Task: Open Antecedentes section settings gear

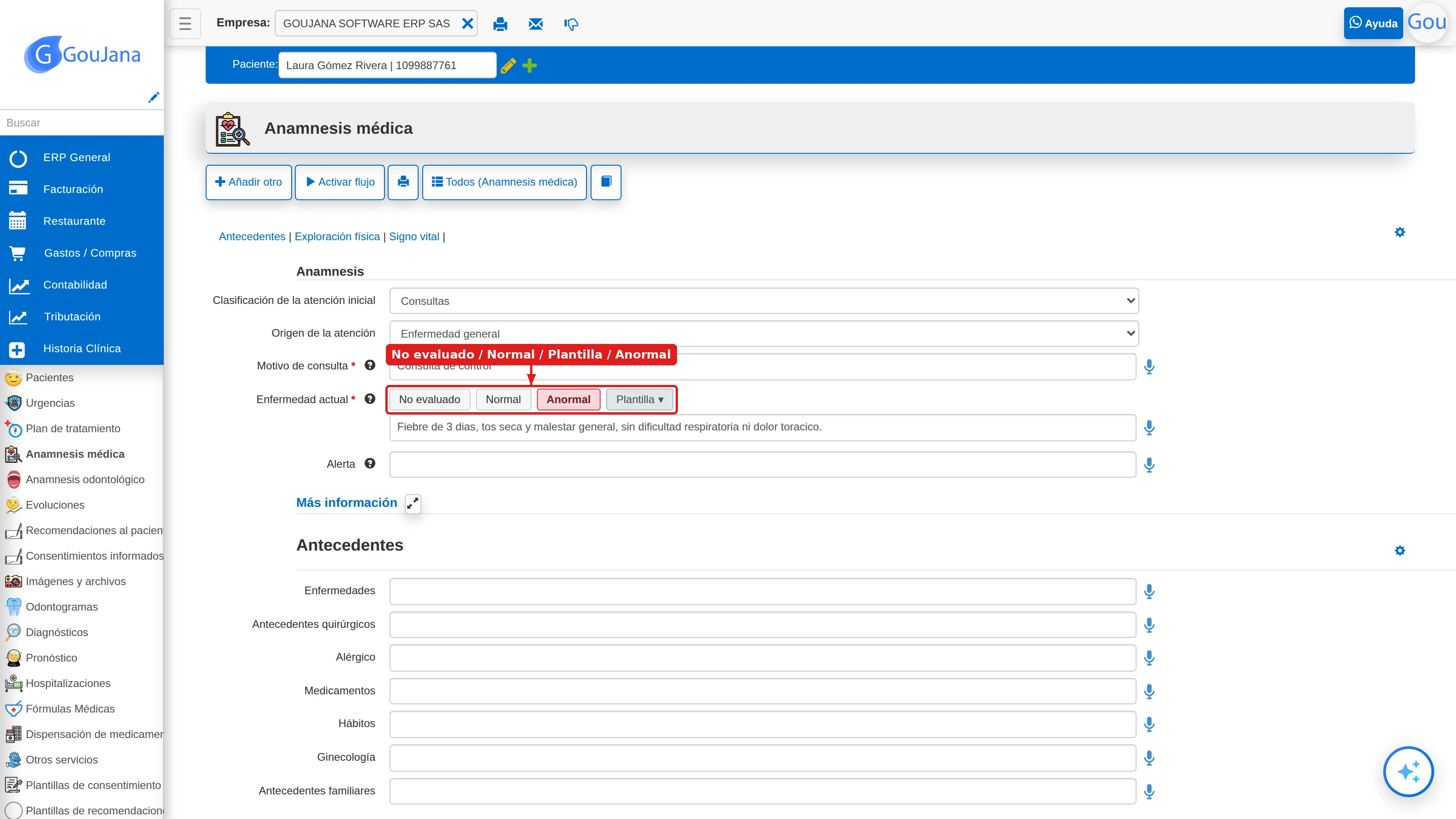Action: pyautogui.click(x=1400, y=551)
